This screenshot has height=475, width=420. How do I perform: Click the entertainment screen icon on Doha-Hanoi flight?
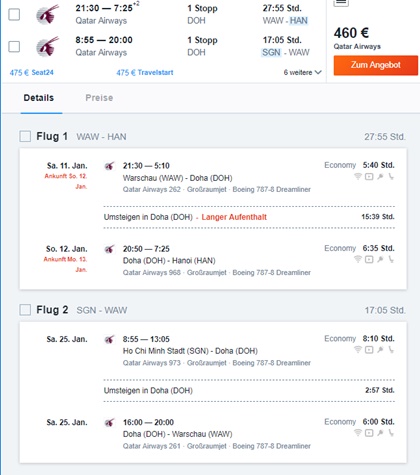click(x=369, y=259)
